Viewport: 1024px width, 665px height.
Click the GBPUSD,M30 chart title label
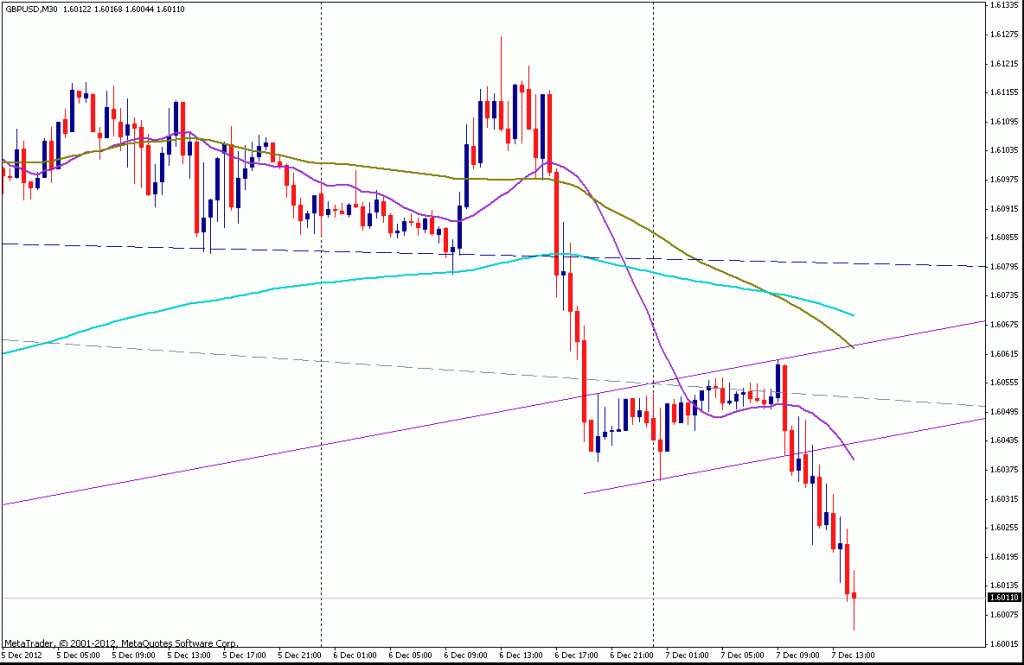point(29,9)
